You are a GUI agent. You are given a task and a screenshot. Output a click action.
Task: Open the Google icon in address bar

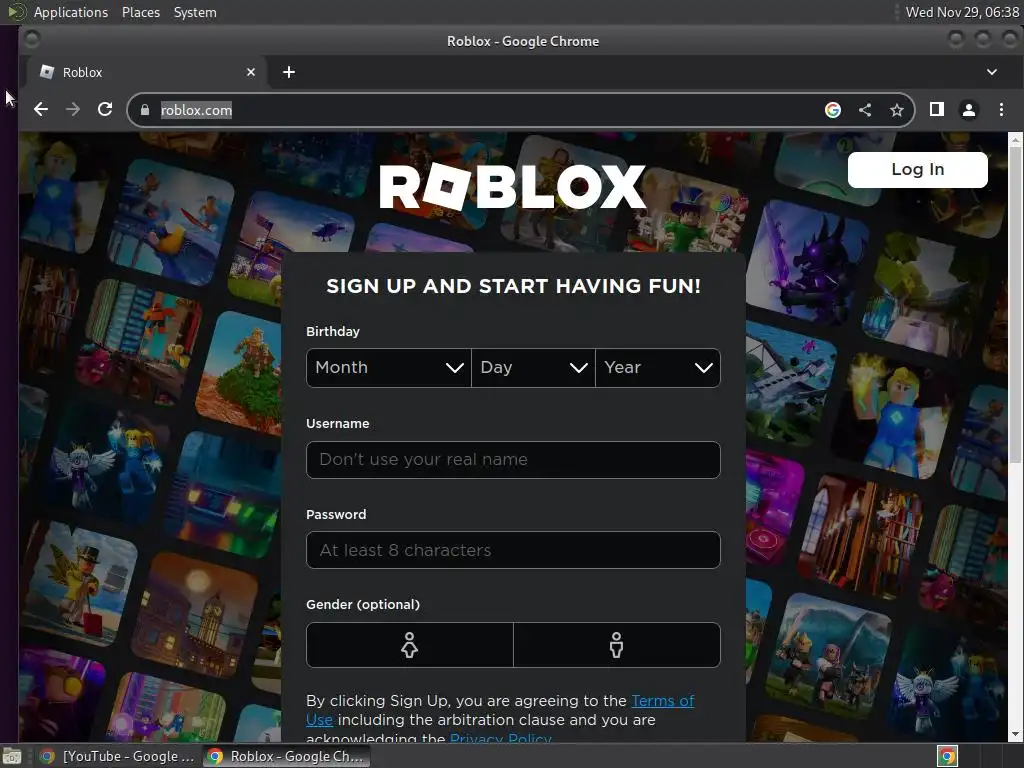coord(833,110)
